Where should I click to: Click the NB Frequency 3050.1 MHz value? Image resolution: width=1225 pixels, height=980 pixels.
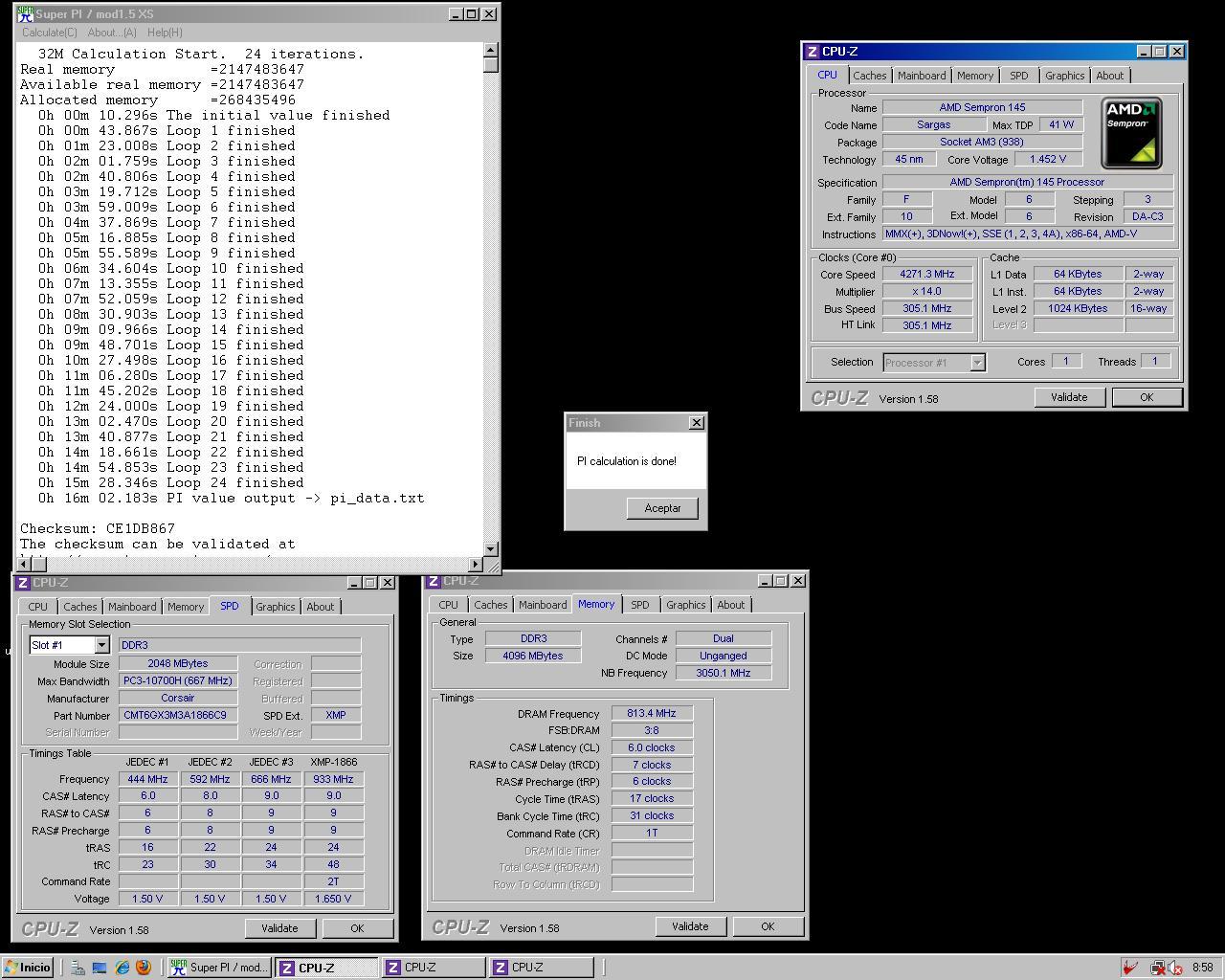pos(724,673)
